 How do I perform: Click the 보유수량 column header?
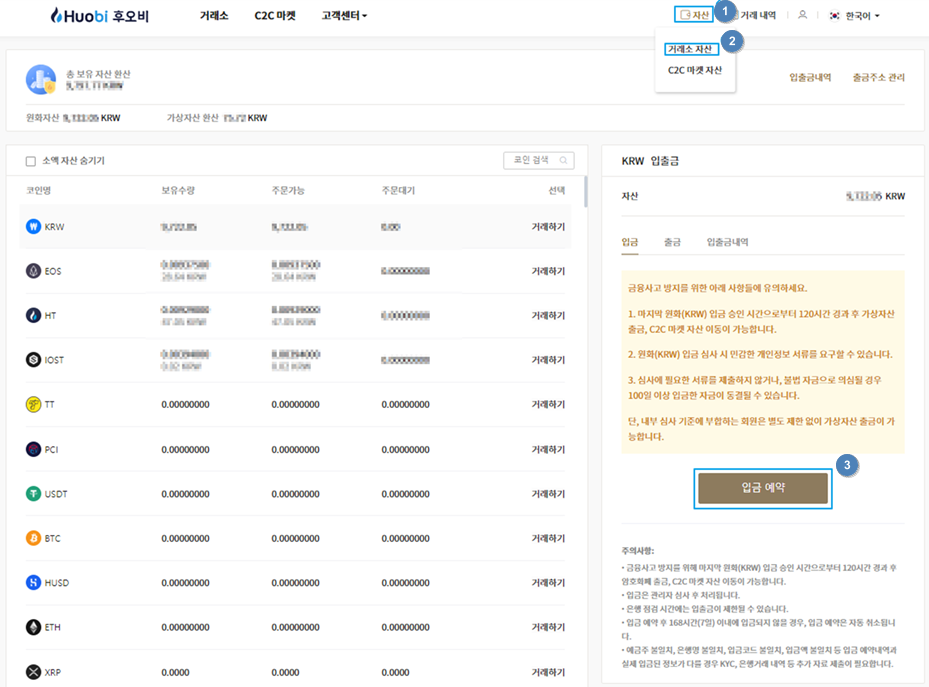point(178,191)
